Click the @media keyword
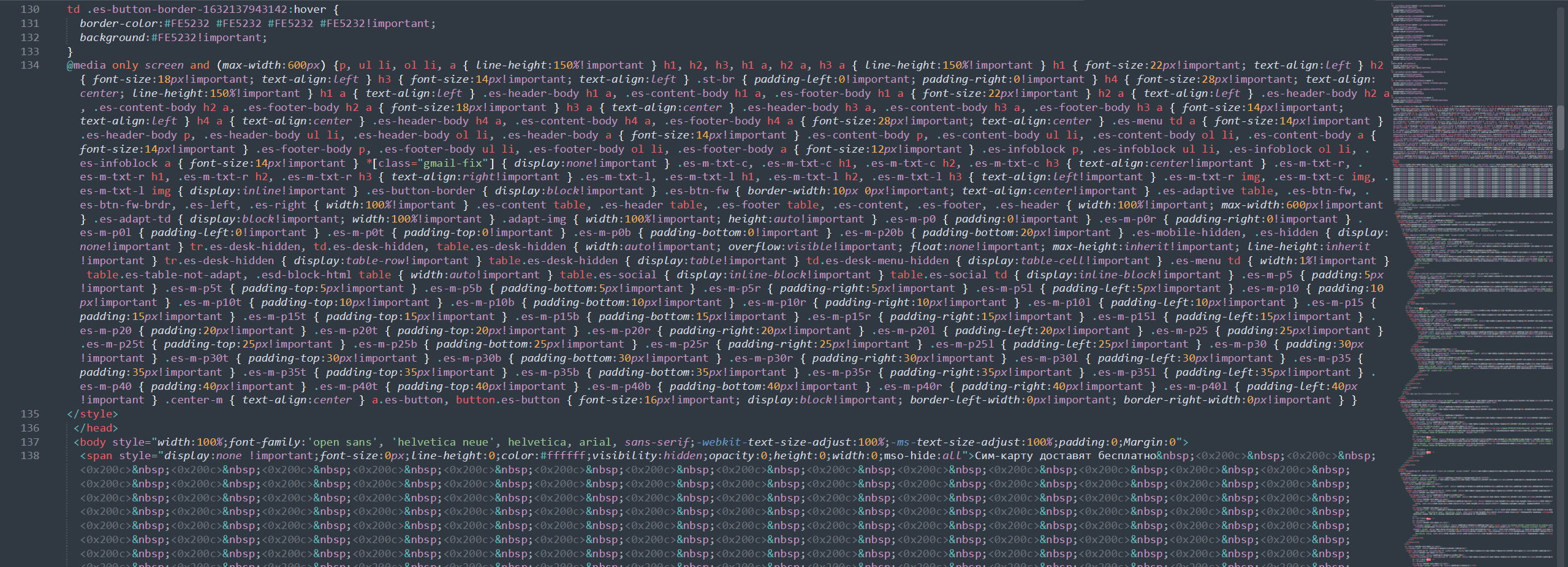This screenshot has width=1568, height=567. click(x=86, y=65)
